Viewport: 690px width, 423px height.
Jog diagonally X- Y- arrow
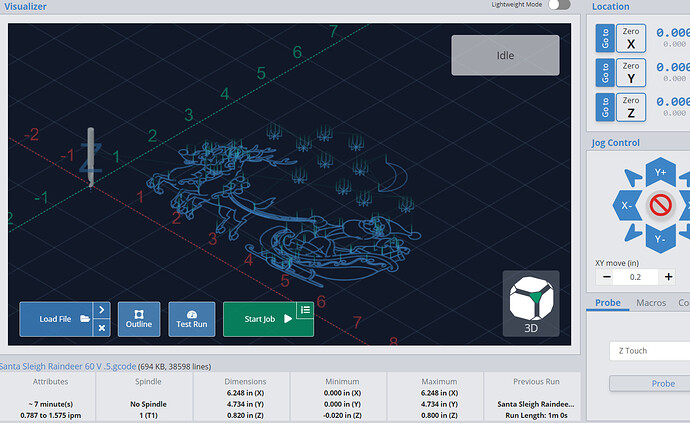click(x=633, y=233)
